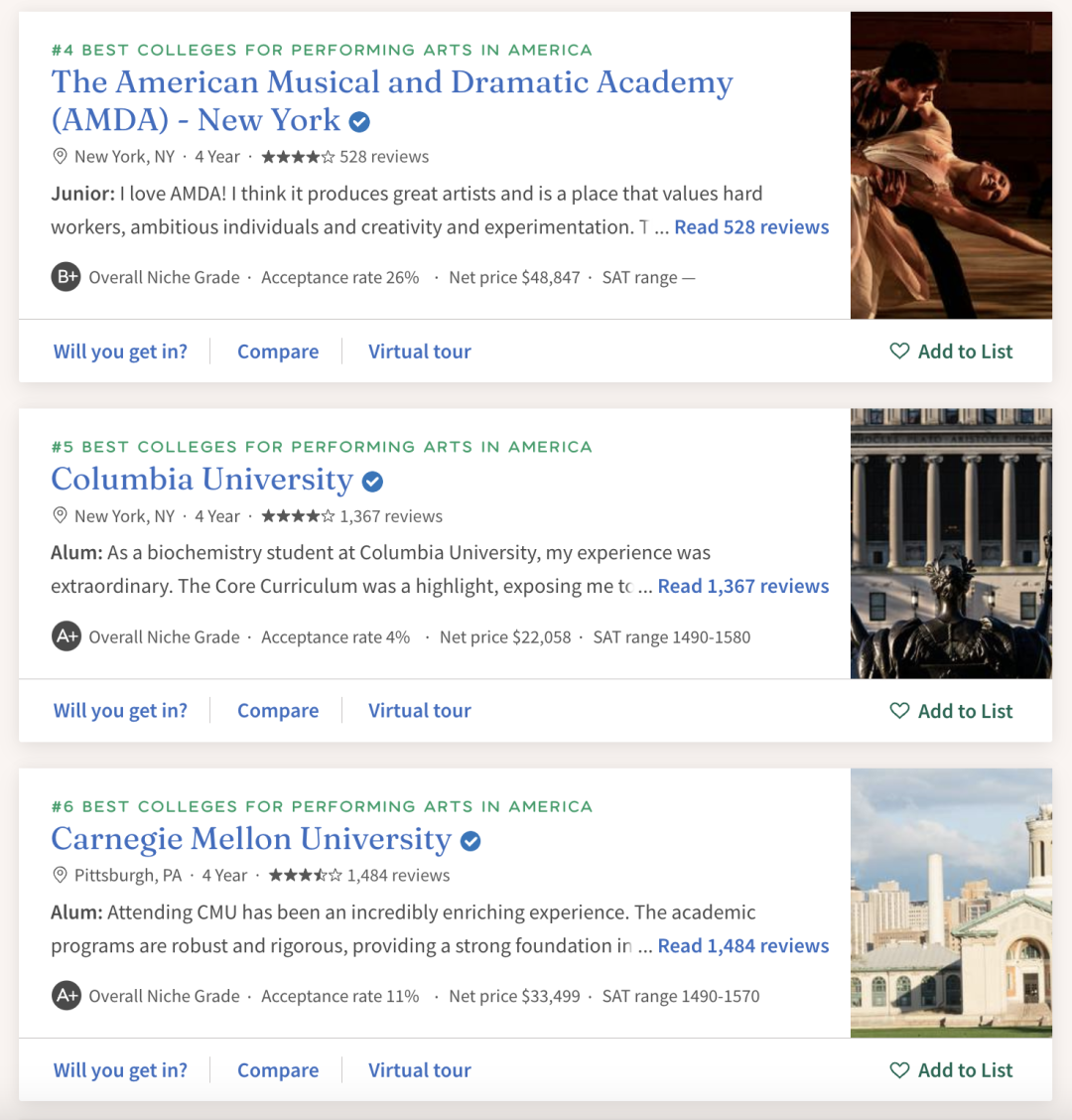Open the Columbia University building photo
This screenshot has width=1072, height=1120.
951,543
